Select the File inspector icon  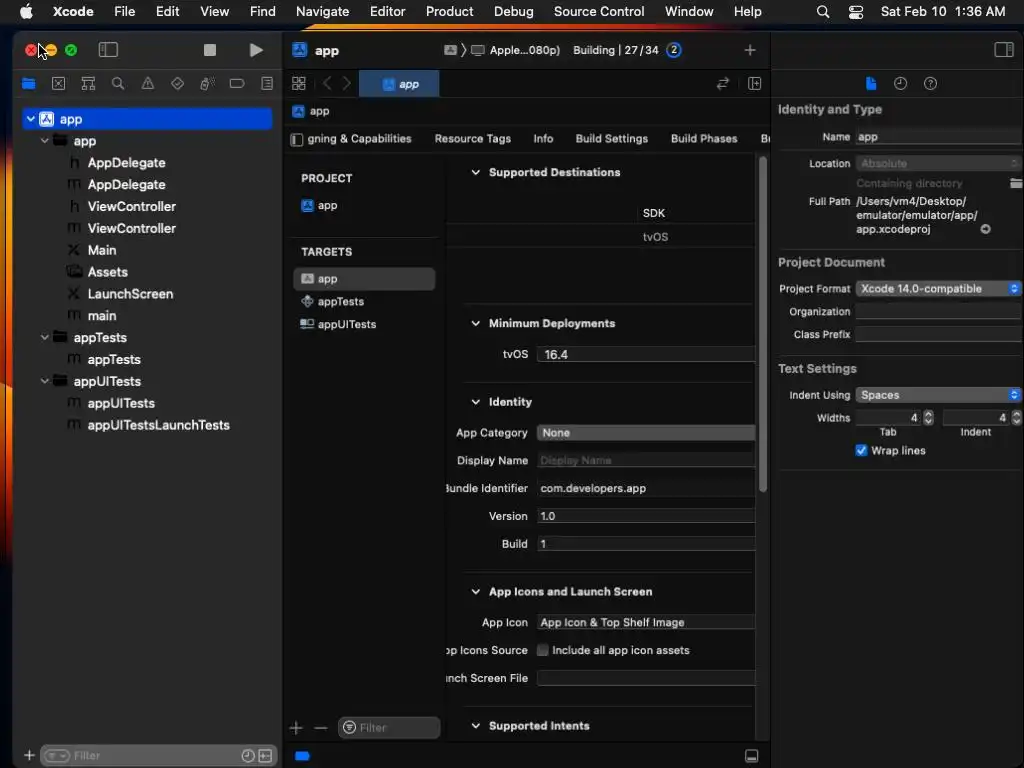[x=871, y=84]
